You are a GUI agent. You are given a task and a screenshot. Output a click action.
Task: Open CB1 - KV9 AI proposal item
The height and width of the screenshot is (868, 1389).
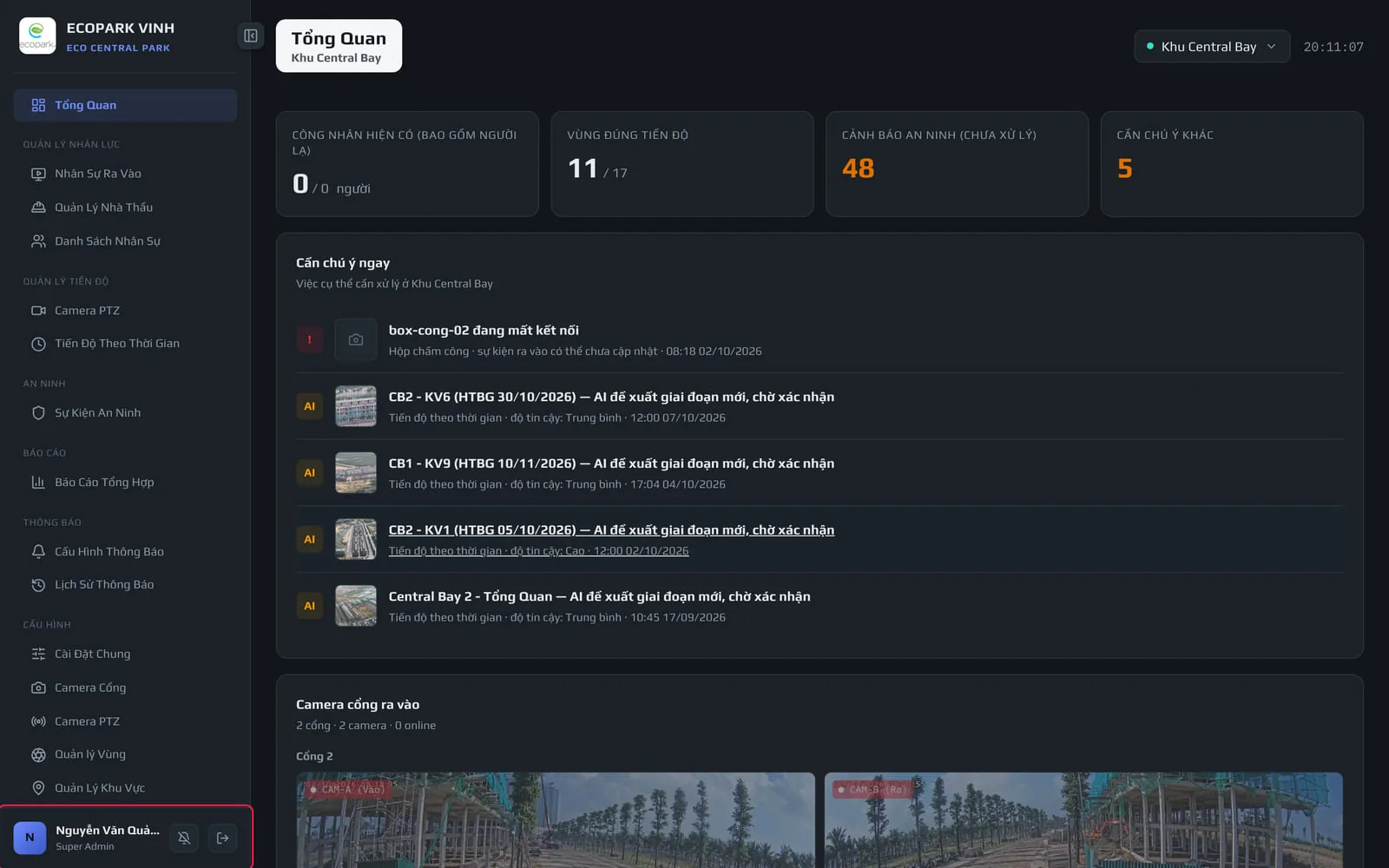(x=820, y=473)
